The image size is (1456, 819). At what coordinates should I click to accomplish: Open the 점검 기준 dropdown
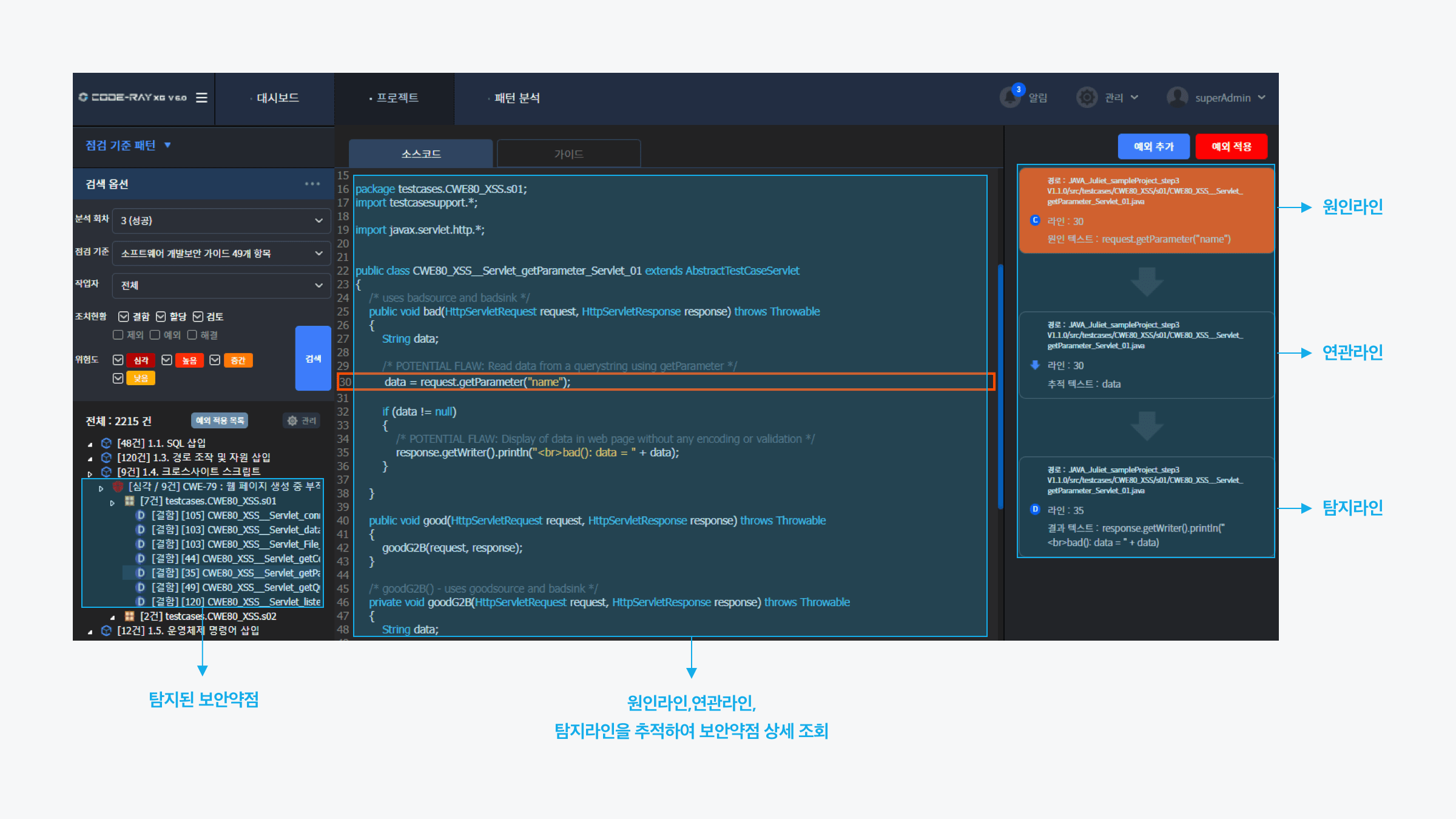click(221, 253)
